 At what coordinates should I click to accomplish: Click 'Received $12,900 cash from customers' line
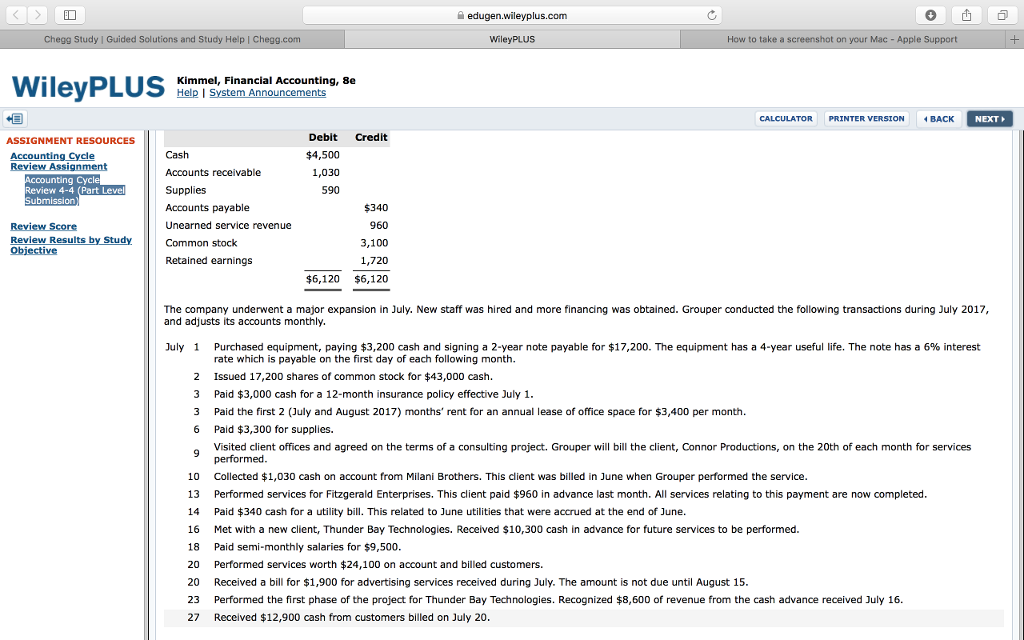351,618
